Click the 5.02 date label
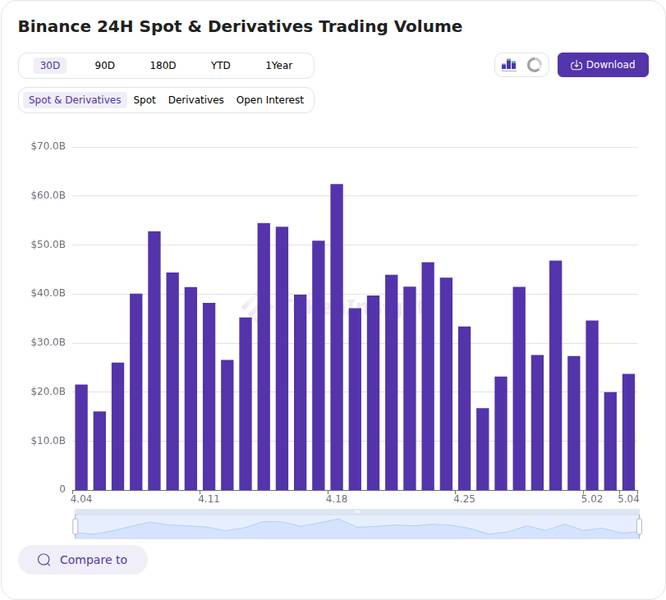This screenshot has width=666, height=600. tap(592, 499)
